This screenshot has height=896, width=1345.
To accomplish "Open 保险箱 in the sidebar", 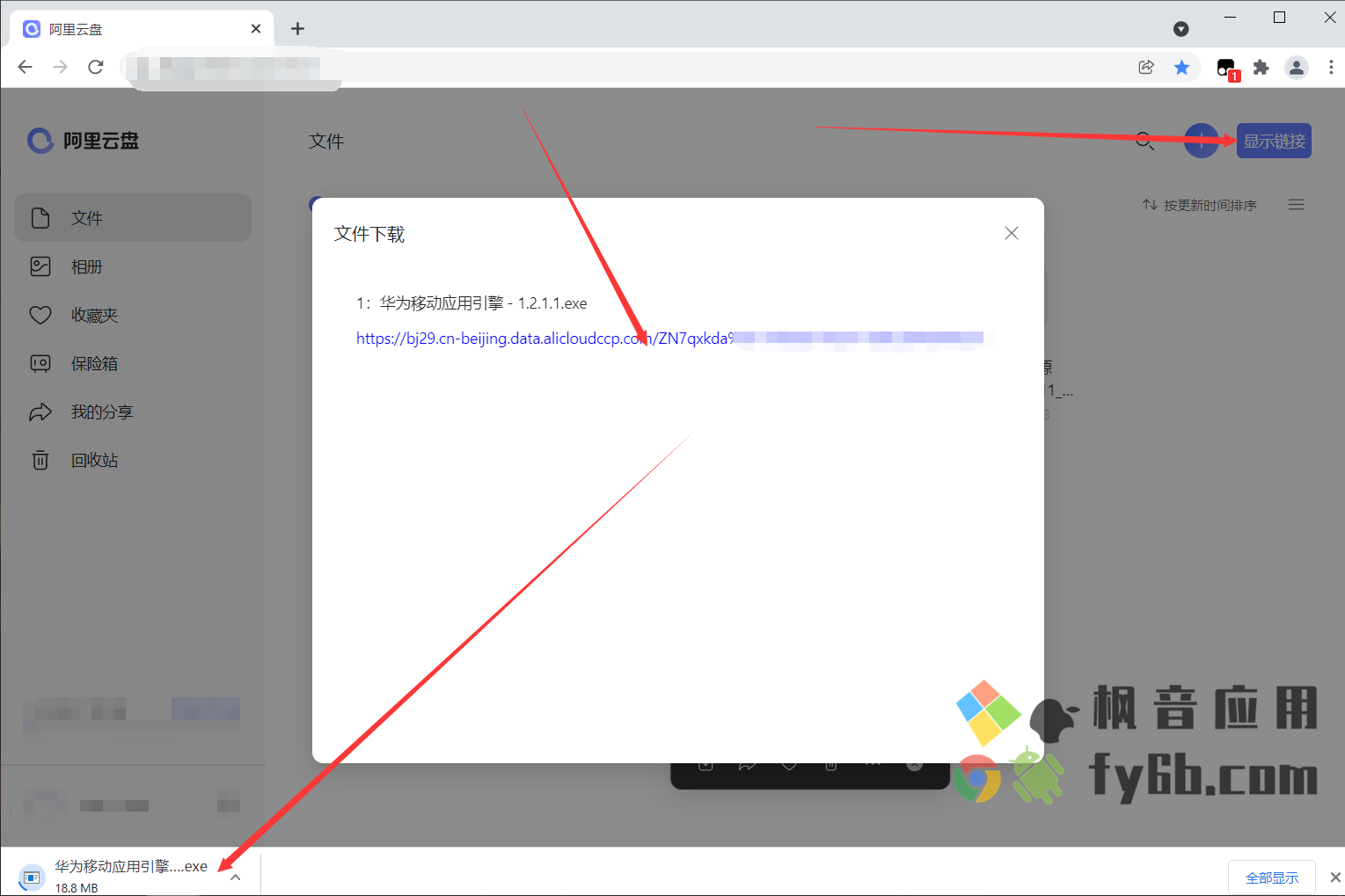I will point(133,363).
